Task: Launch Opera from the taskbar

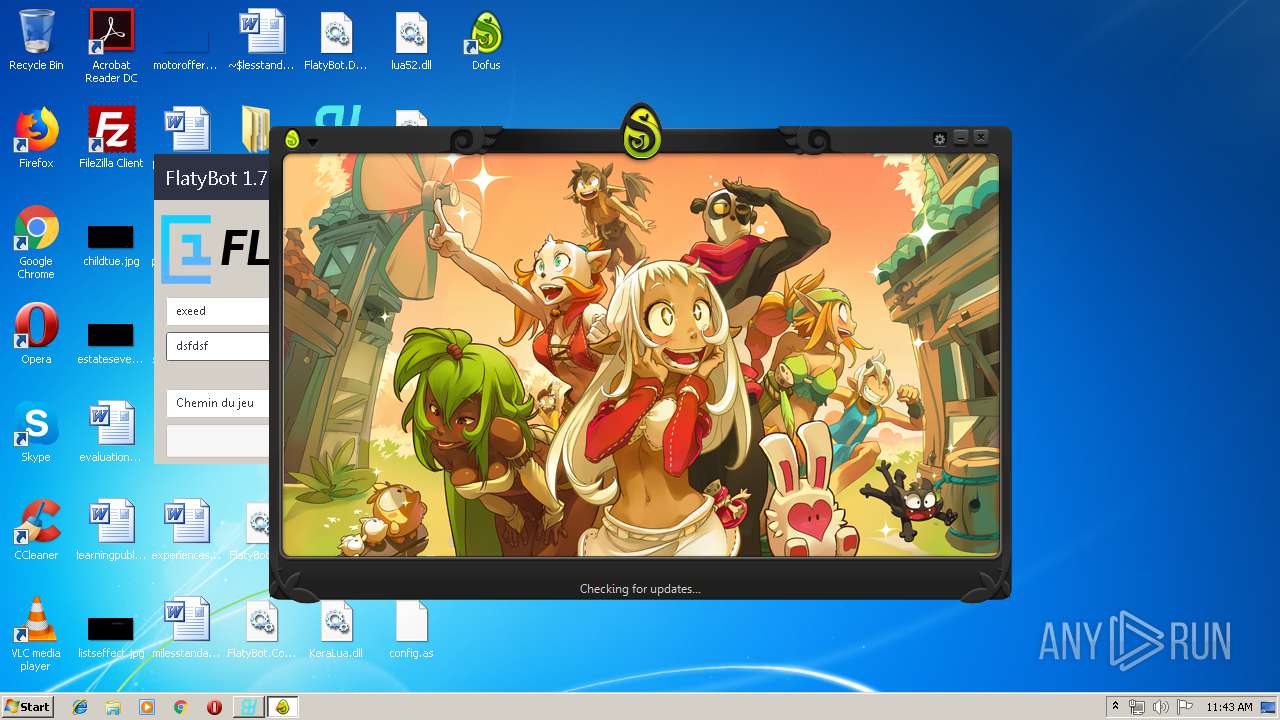Action: tap(214, 707)
